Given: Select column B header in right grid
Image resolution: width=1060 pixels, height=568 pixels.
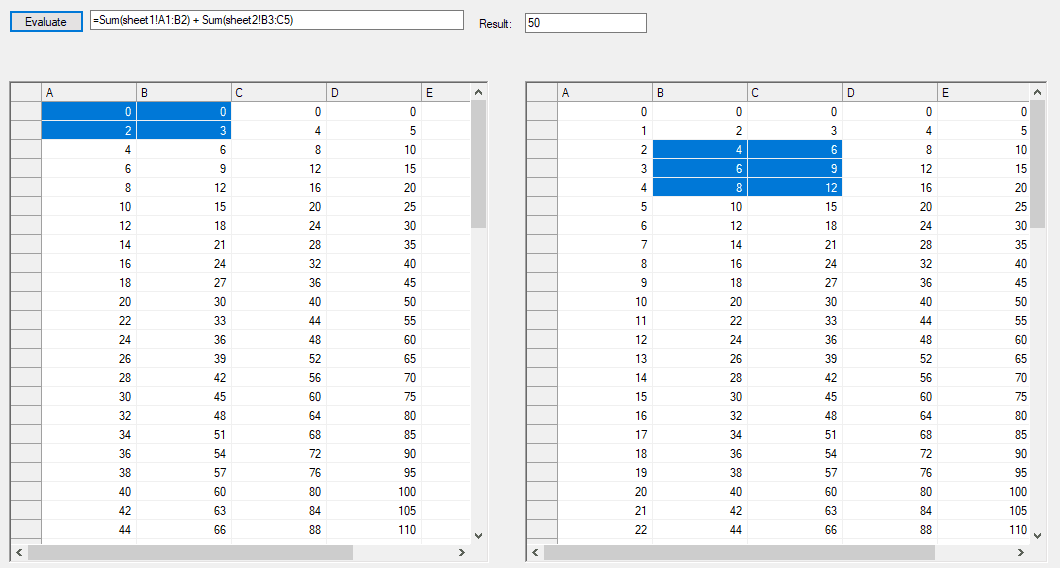Looking at the screenshot, I should click(x=700, y=93).
